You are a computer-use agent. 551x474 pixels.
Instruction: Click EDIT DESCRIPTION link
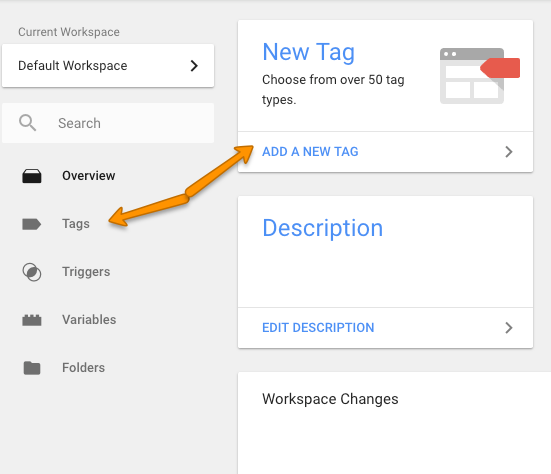pos(318,327)
